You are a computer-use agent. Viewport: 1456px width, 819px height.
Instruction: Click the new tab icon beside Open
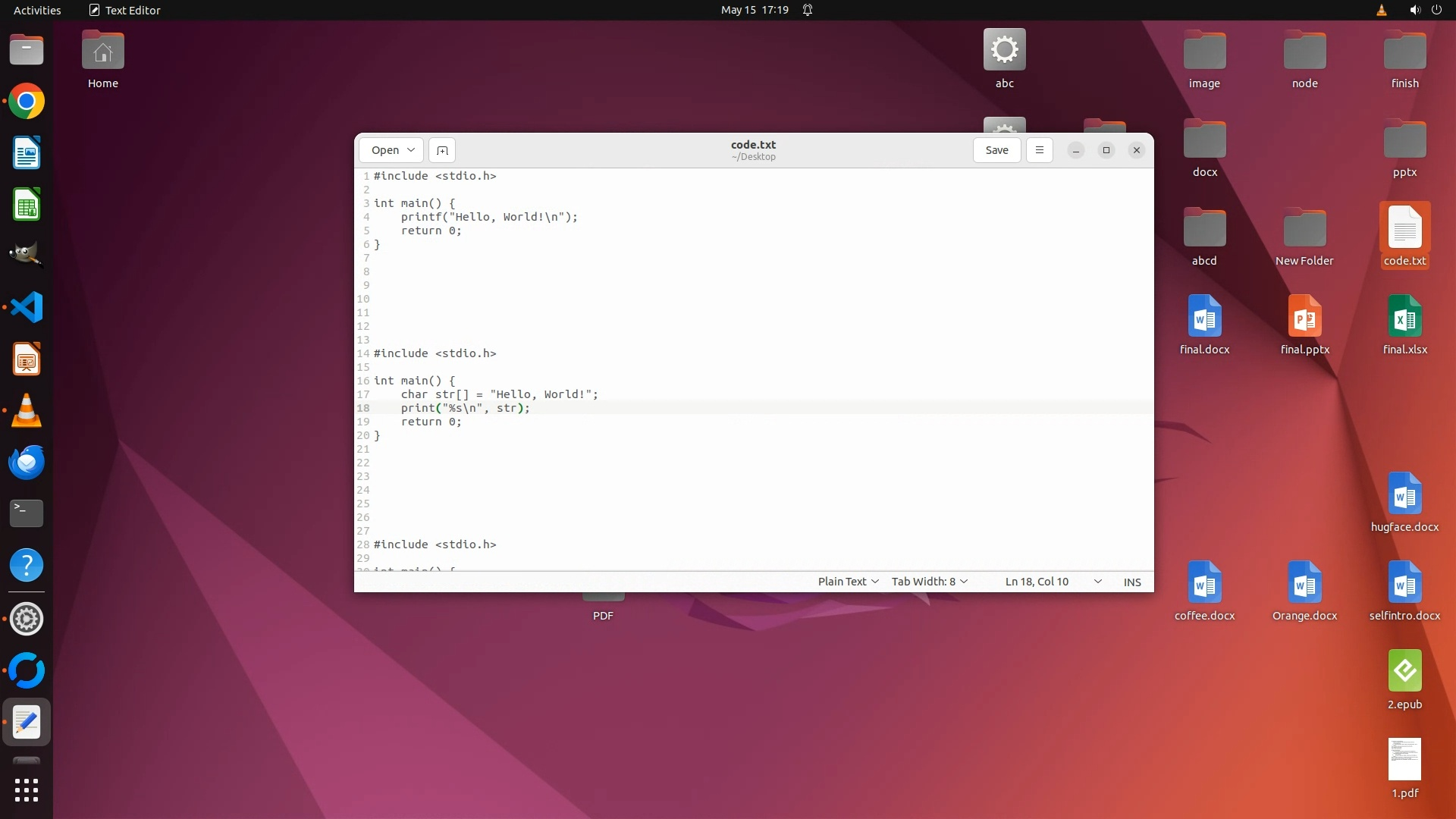(x=442, y=150)
